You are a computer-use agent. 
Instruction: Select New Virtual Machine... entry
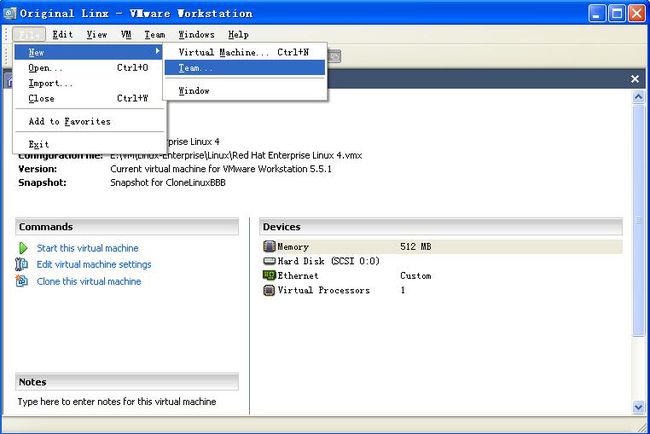click(x=245, y=52)
